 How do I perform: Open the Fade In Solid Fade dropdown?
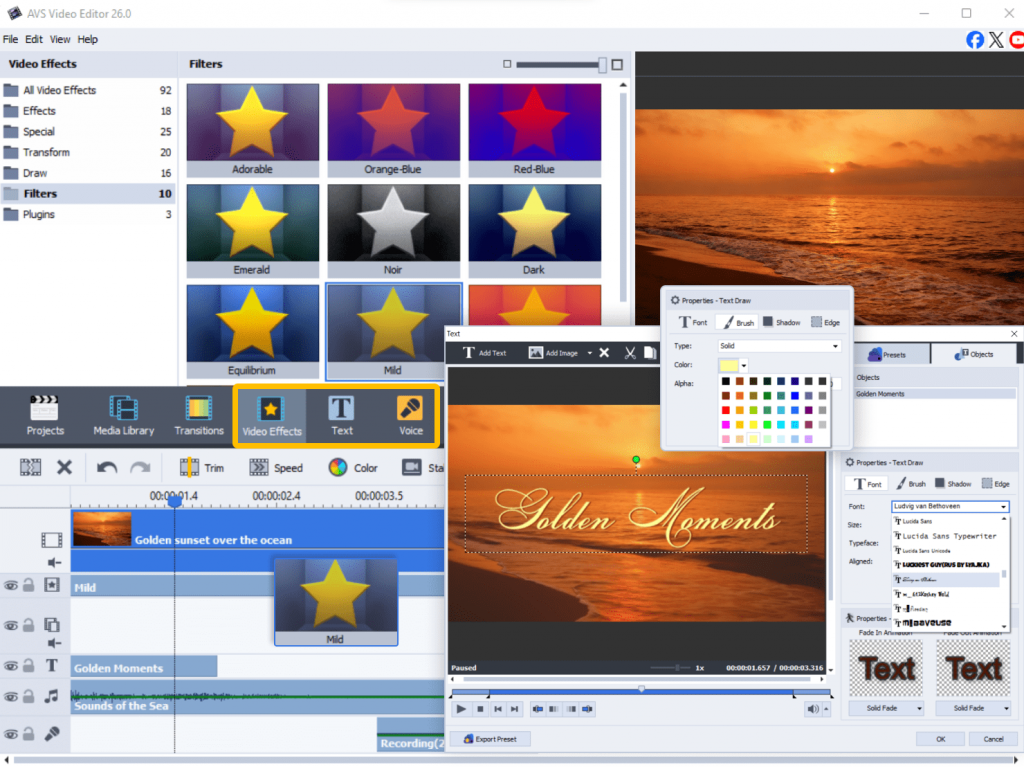(886, 708)
